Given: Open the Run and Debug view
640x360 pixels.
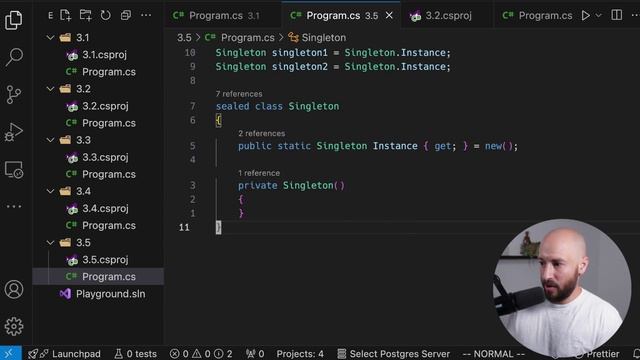Looking at the screenshot, I should (x=13, y=132).
